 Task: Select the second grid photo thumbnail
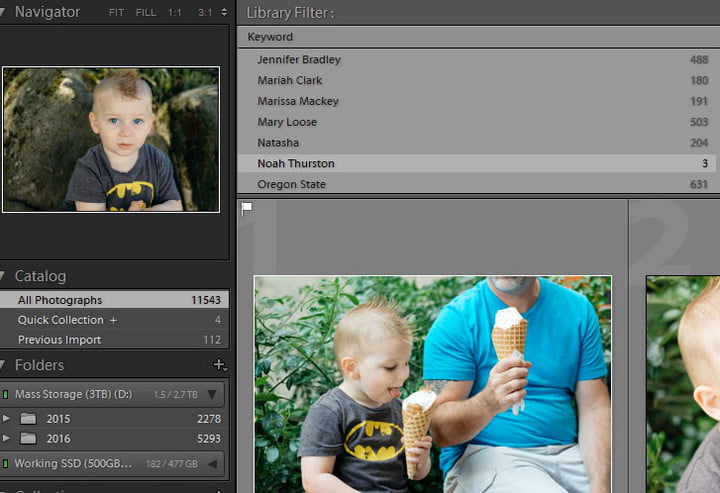(683, 384)
